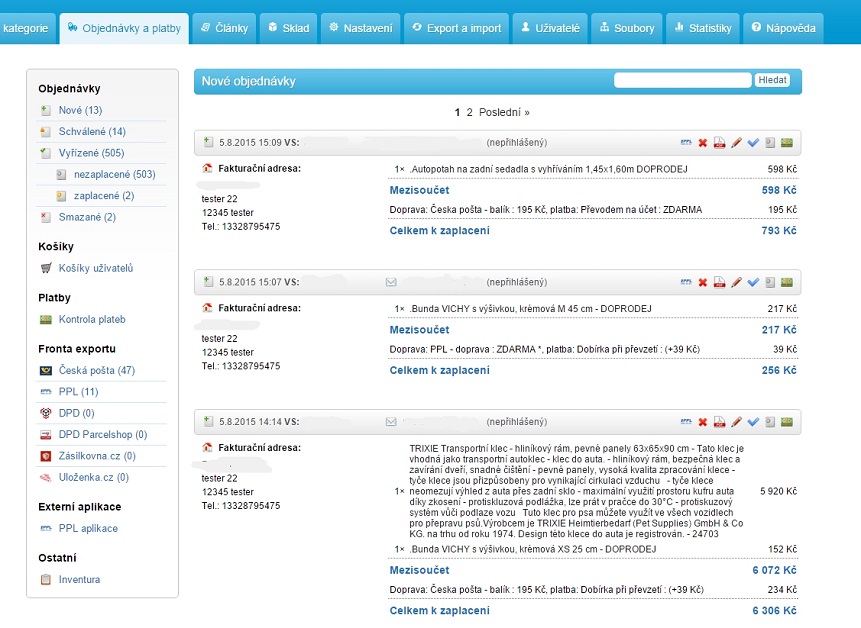
Task: Delete the 14:14 order with red X
Action: [x=703, y=422]
